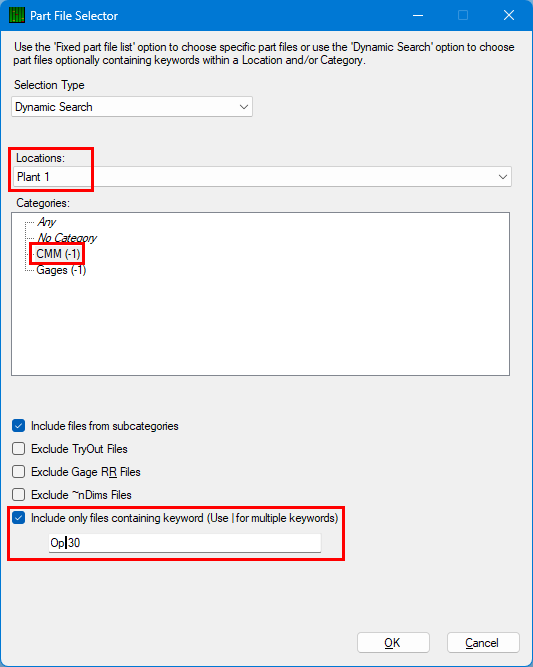Select Plant 1 in Locations combo box
Screen dimensions: 533x667
262,177
